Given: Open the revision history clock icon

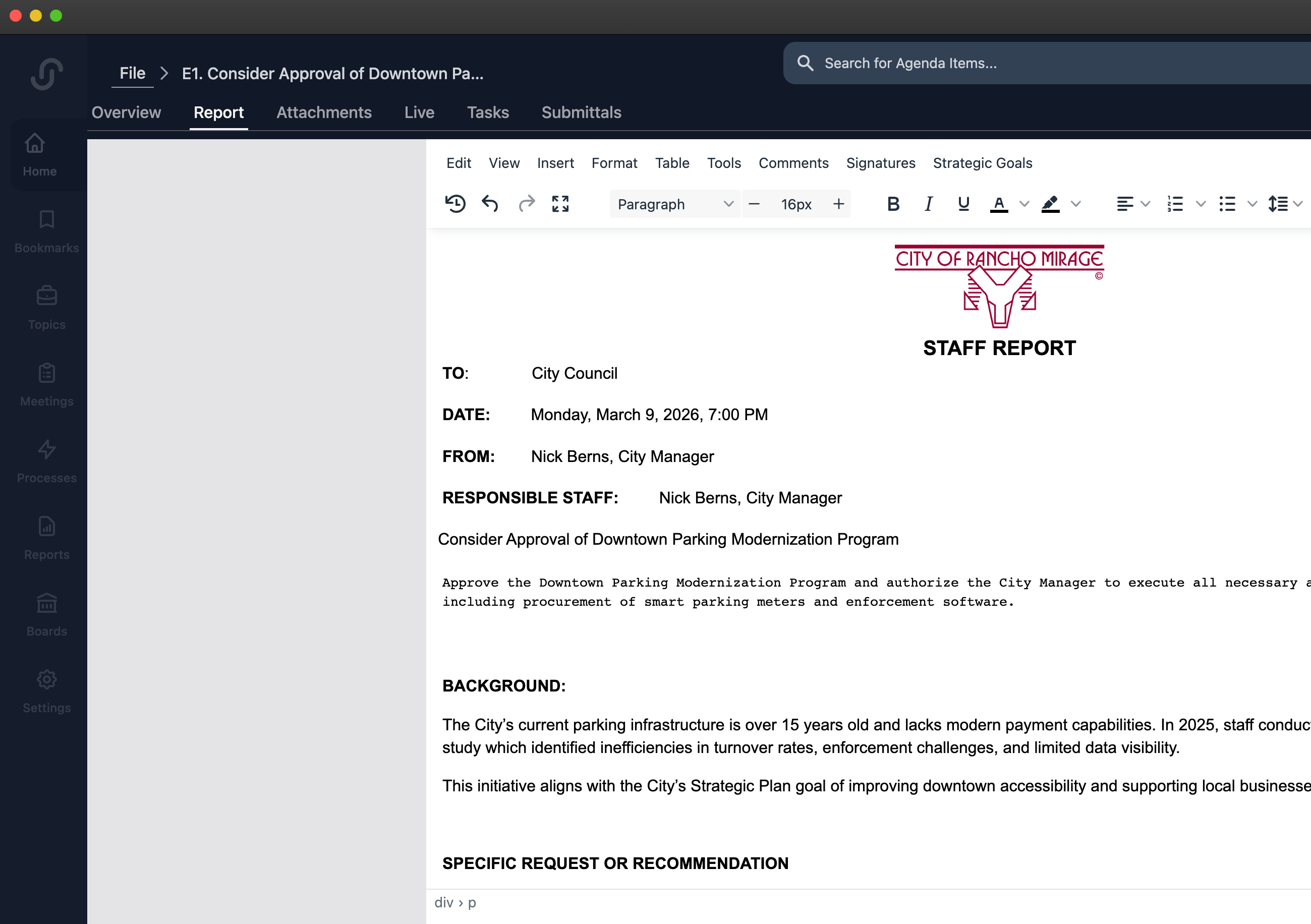Looking at the screenshot, I should [x=455, y=204].
